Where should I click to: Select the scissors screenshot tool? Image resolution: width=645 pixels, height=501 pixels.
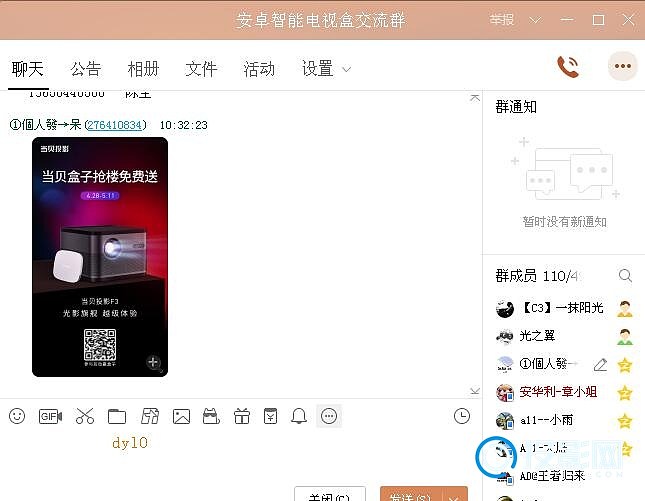pyautogui.click(x=85, y=416)
